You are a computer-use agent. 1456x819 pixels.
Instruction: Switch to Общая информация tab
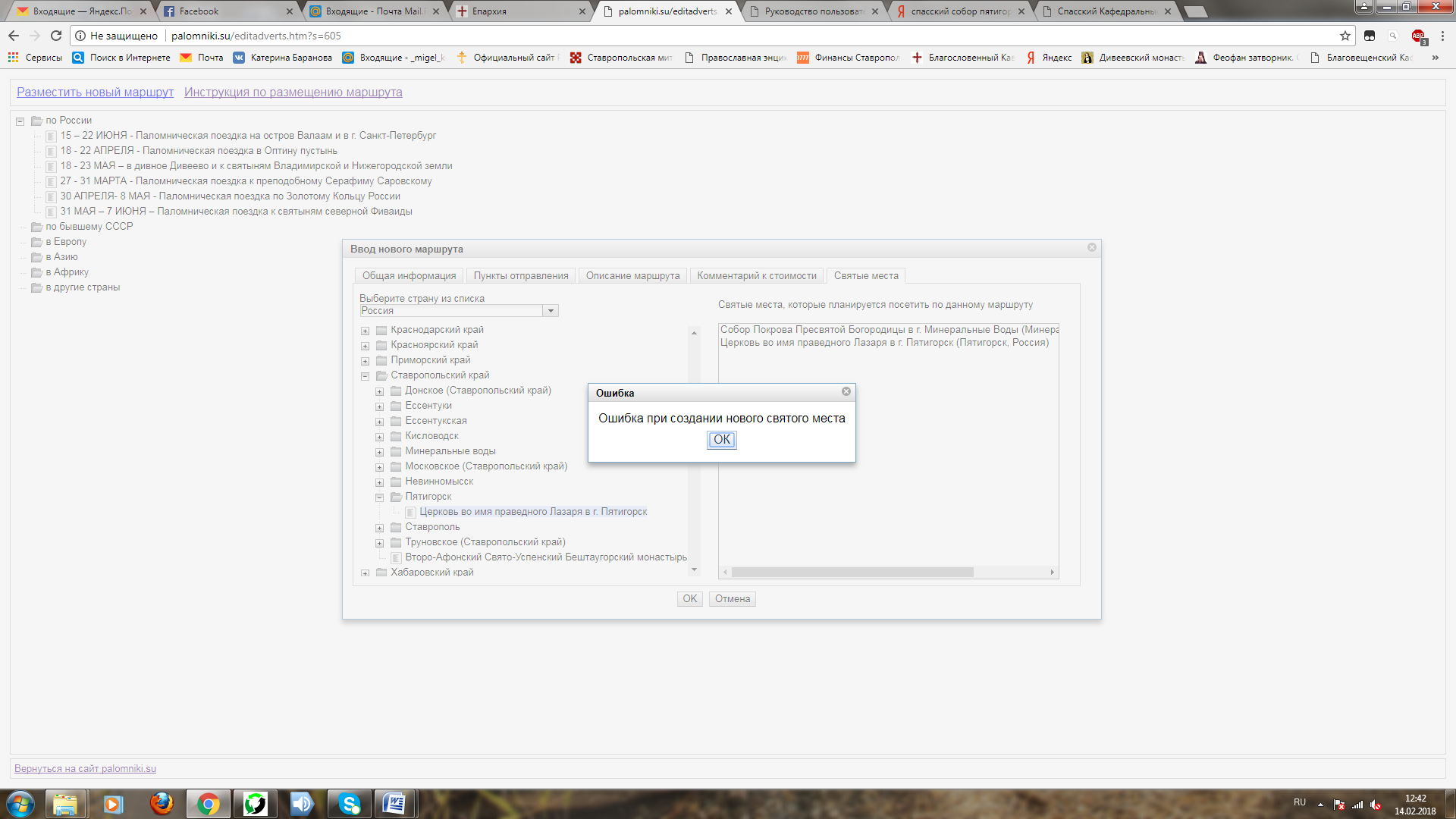tap(409, 276)
